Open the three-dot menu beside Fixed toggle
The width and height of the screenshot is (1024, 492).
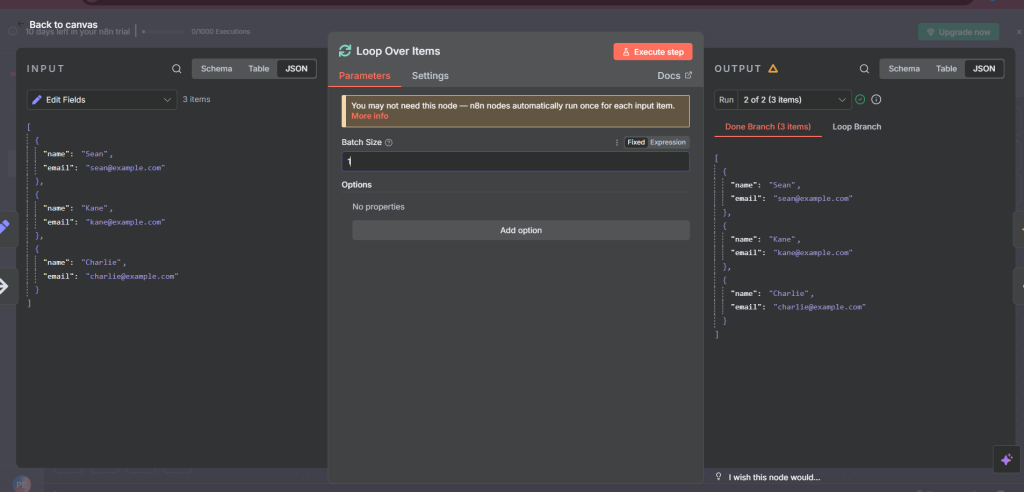(617, 142)
